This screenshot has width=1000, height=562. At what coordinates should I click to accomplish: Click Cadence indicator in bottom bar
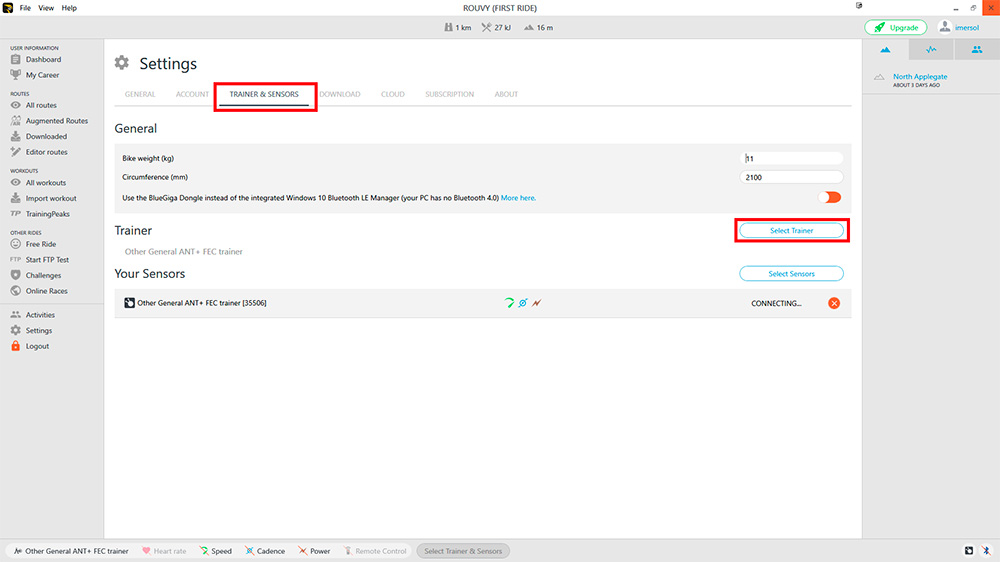[265, 551]
